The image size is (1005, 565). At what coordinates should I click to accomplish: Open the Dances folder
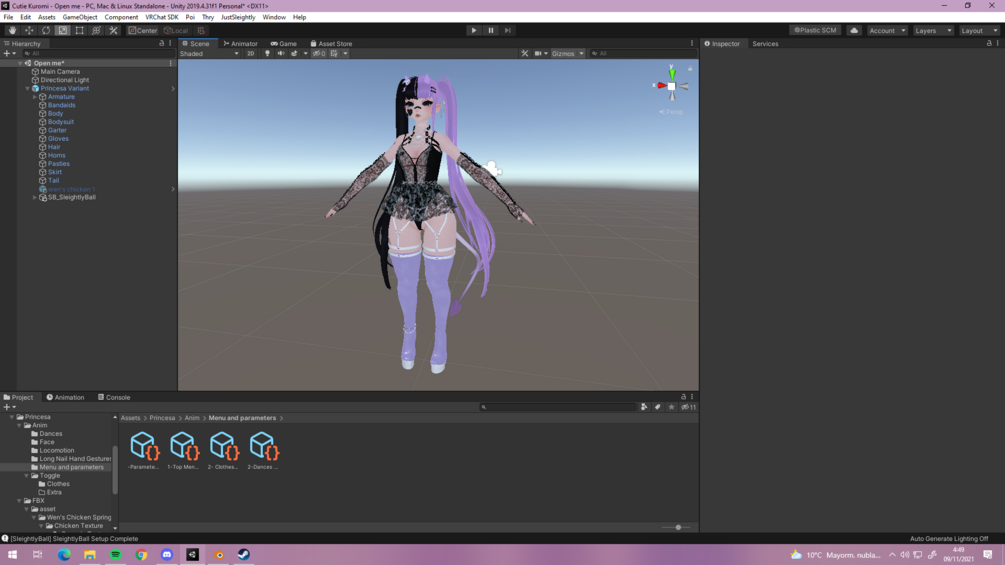(51, 434)
